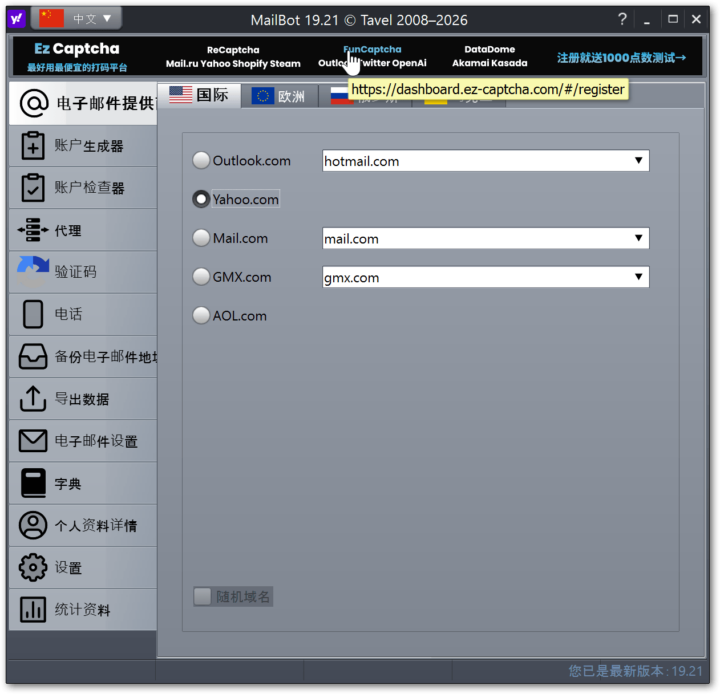The width and height of the screenshot is (720, 694).
Task: Open the 电子邮件设置 envelope icon
Action: pyautogui.click(x=33, y=440)
